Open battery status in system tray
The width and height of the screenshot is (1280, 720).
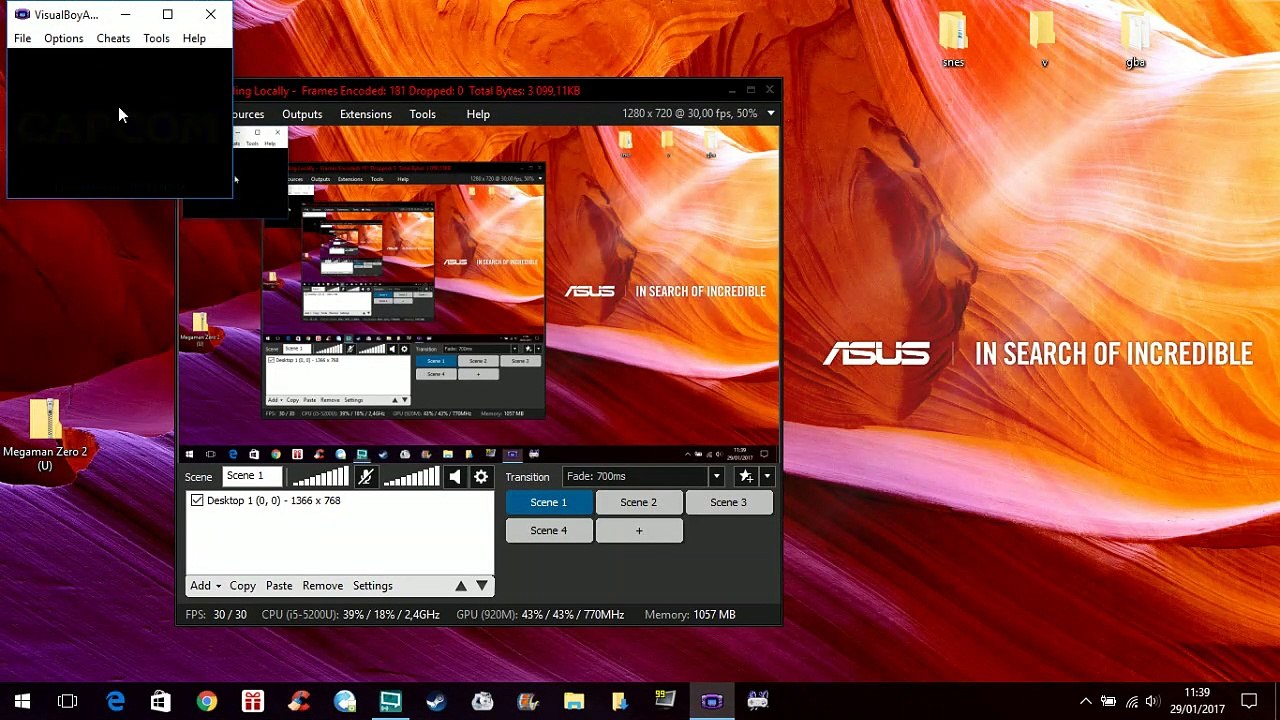click(1108, 701)
